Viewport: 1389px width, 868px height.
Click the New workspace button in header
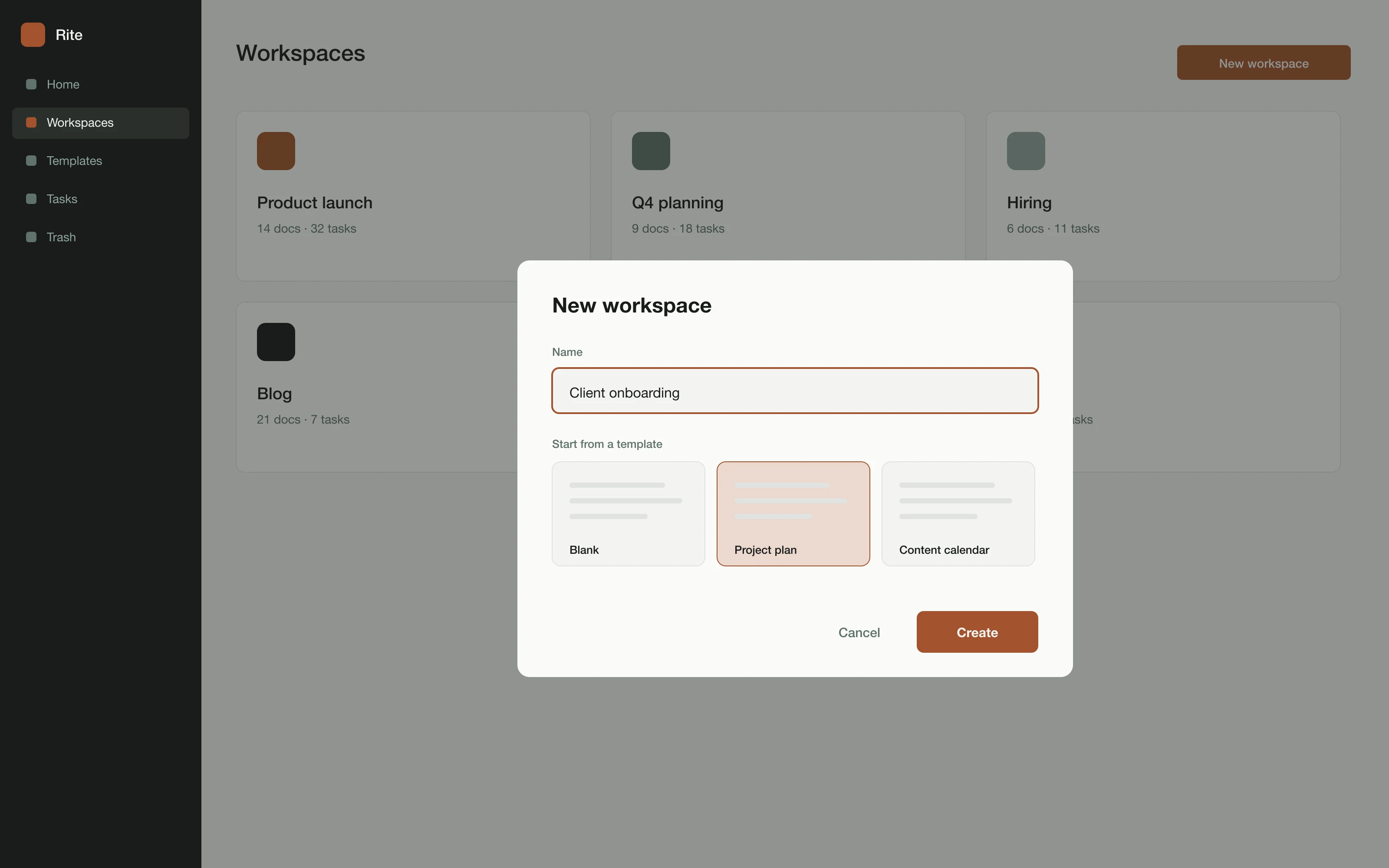point(1263,62)
